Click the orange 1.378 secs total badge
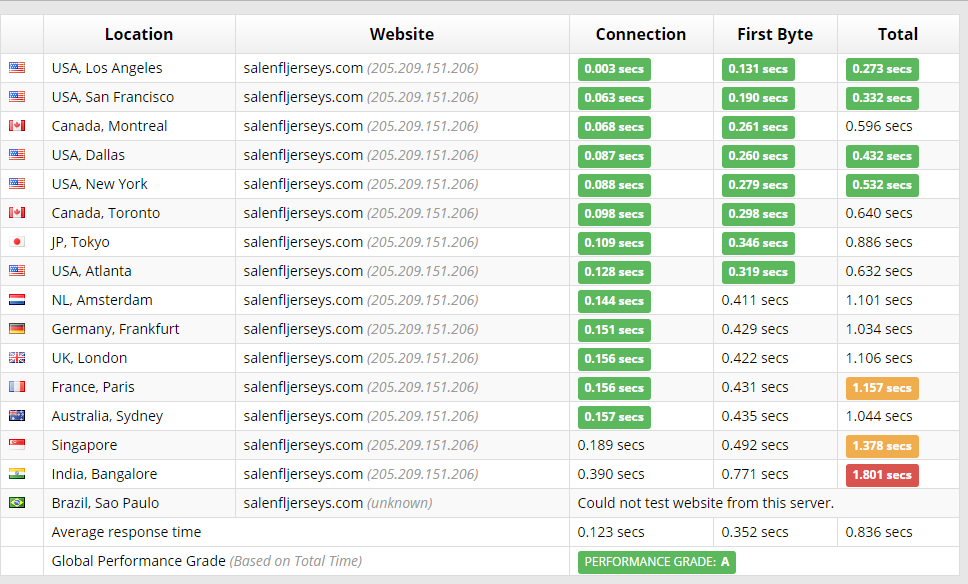The height and width of the screenshot is (584, 968). [x=882, y=446]
